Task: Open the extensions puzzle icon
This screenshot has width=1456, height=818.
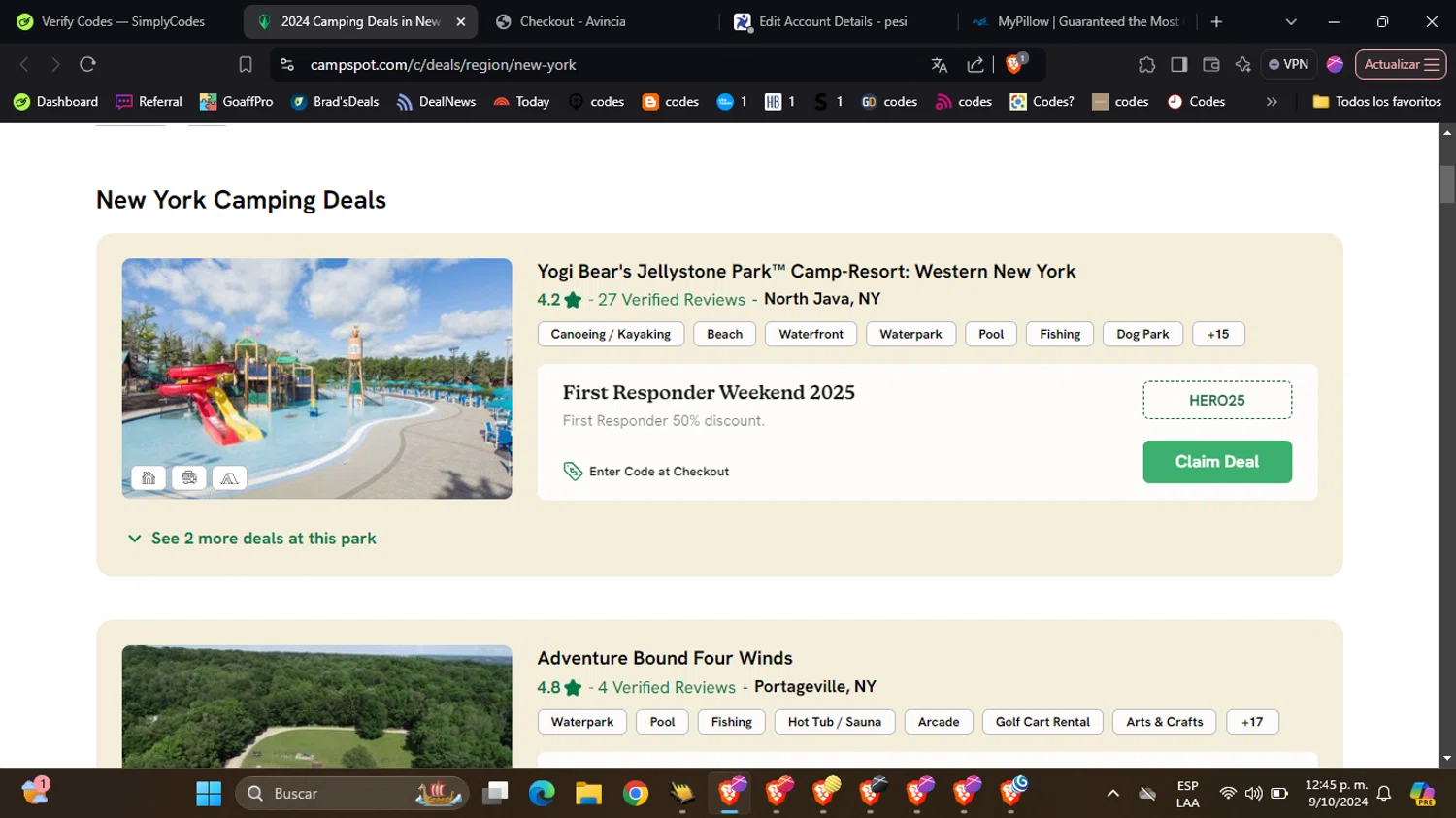Action: 1146,64
